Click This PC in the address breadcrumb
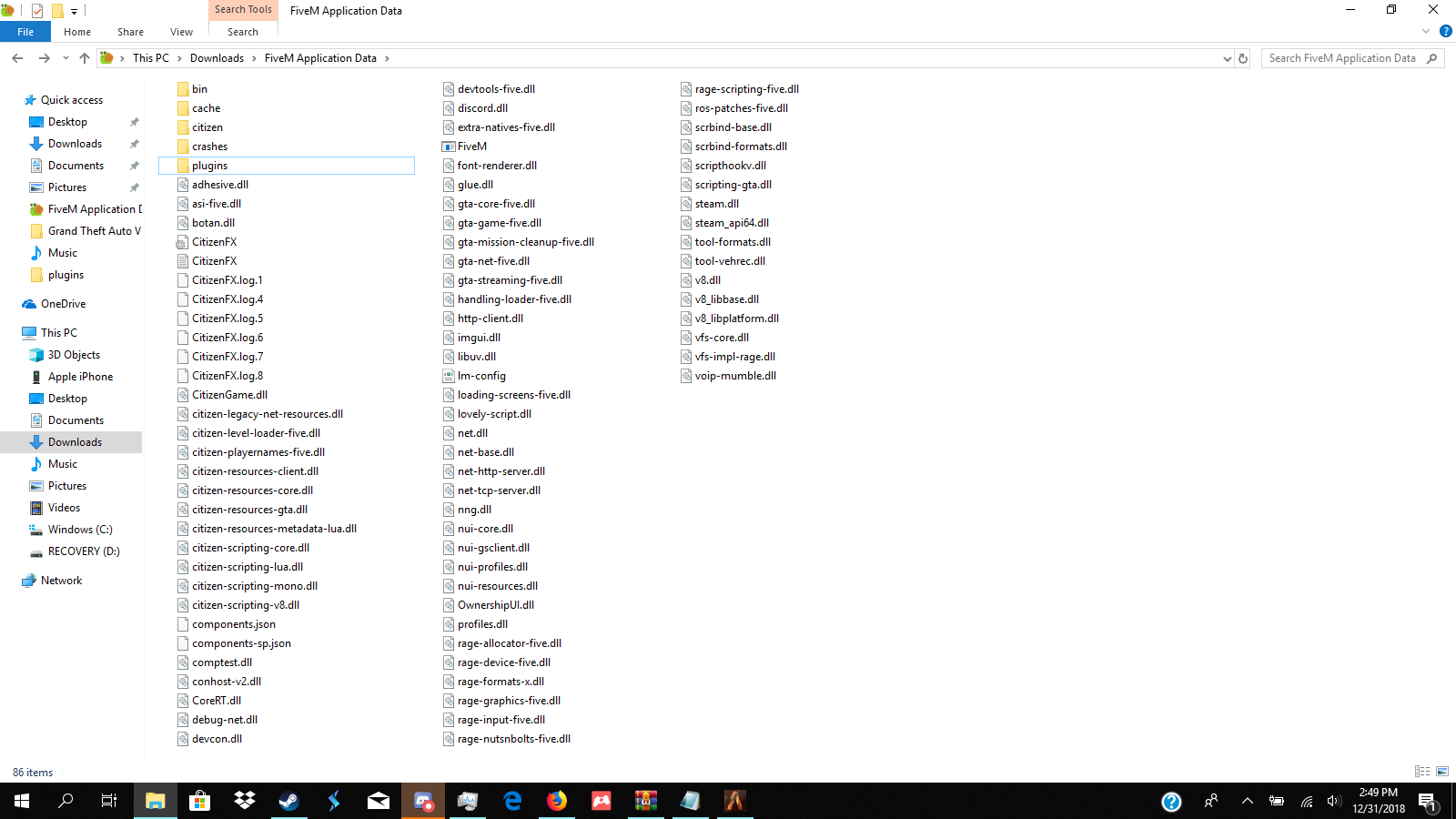This screenshot has width=1456, height=819. [x=151, y=58]
